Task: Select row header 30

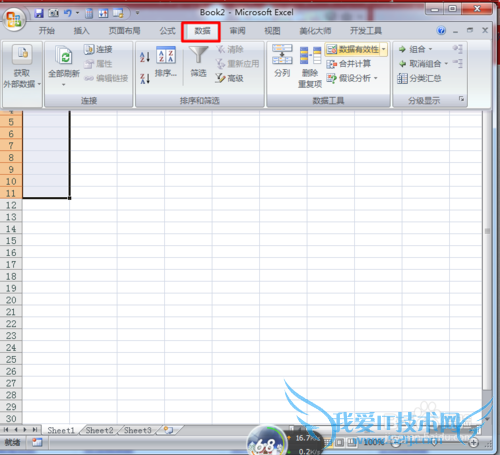Action: [x=11, y=419]
